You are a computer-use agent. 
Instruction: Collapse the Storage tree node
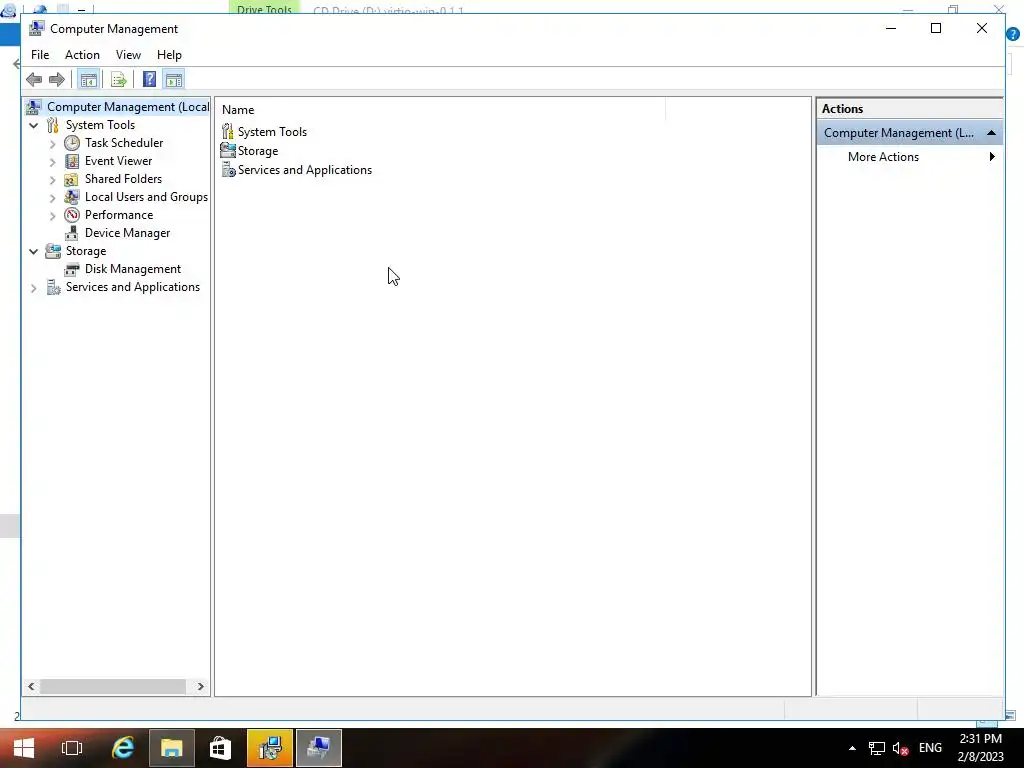(x=33, y=251)
